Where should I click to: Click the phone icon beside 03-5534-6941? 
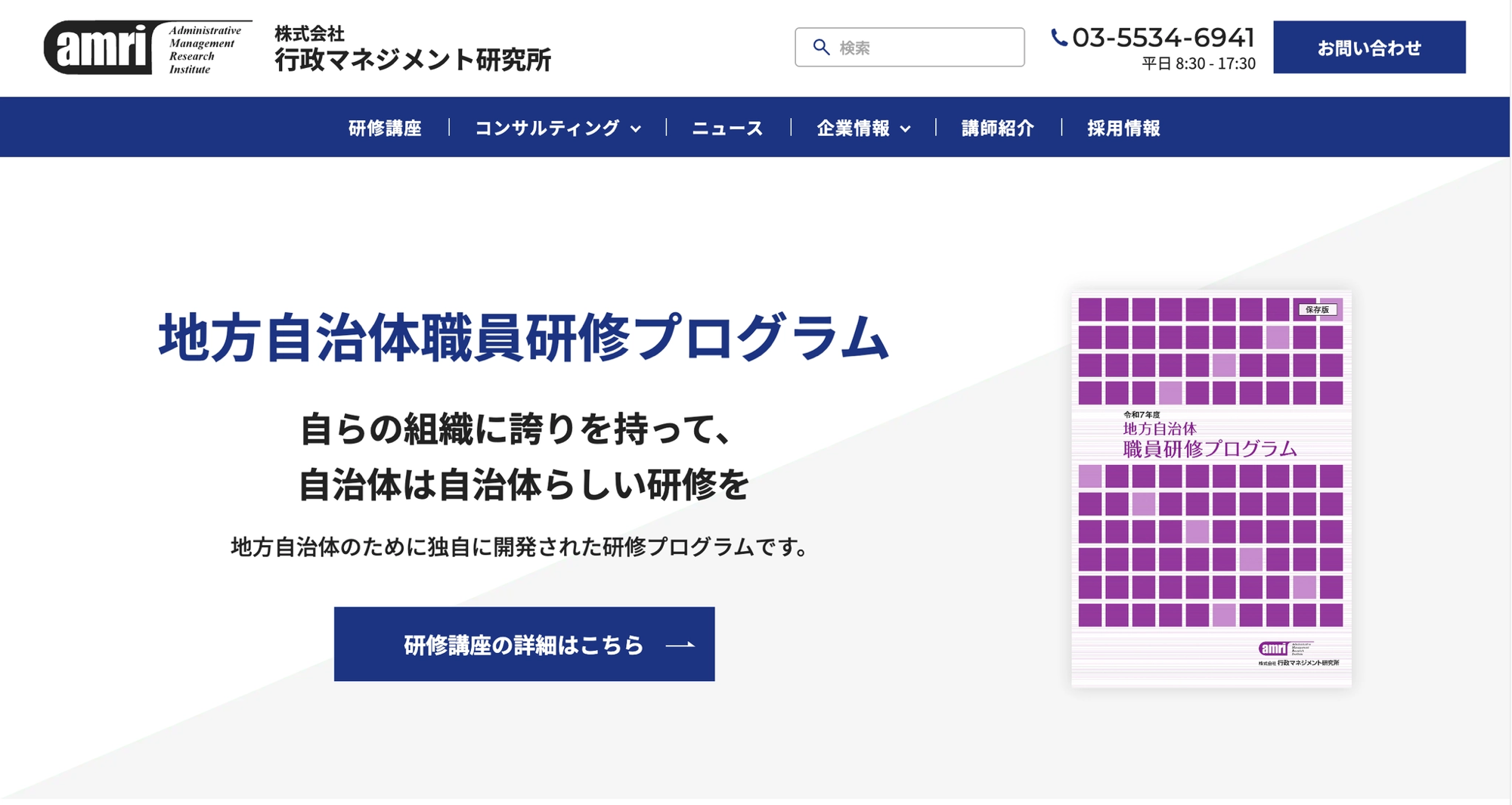point(1059,38)
